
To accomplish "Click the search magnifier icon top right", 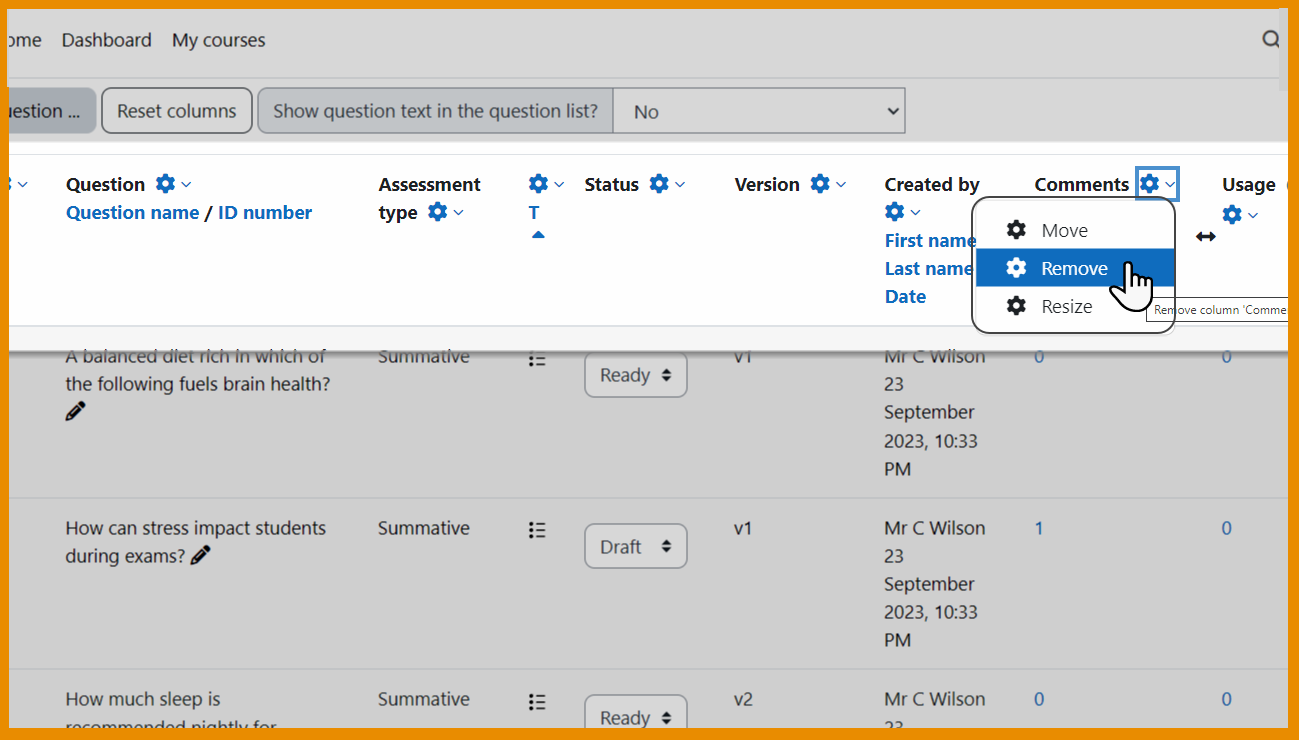I will point(1270,39).
